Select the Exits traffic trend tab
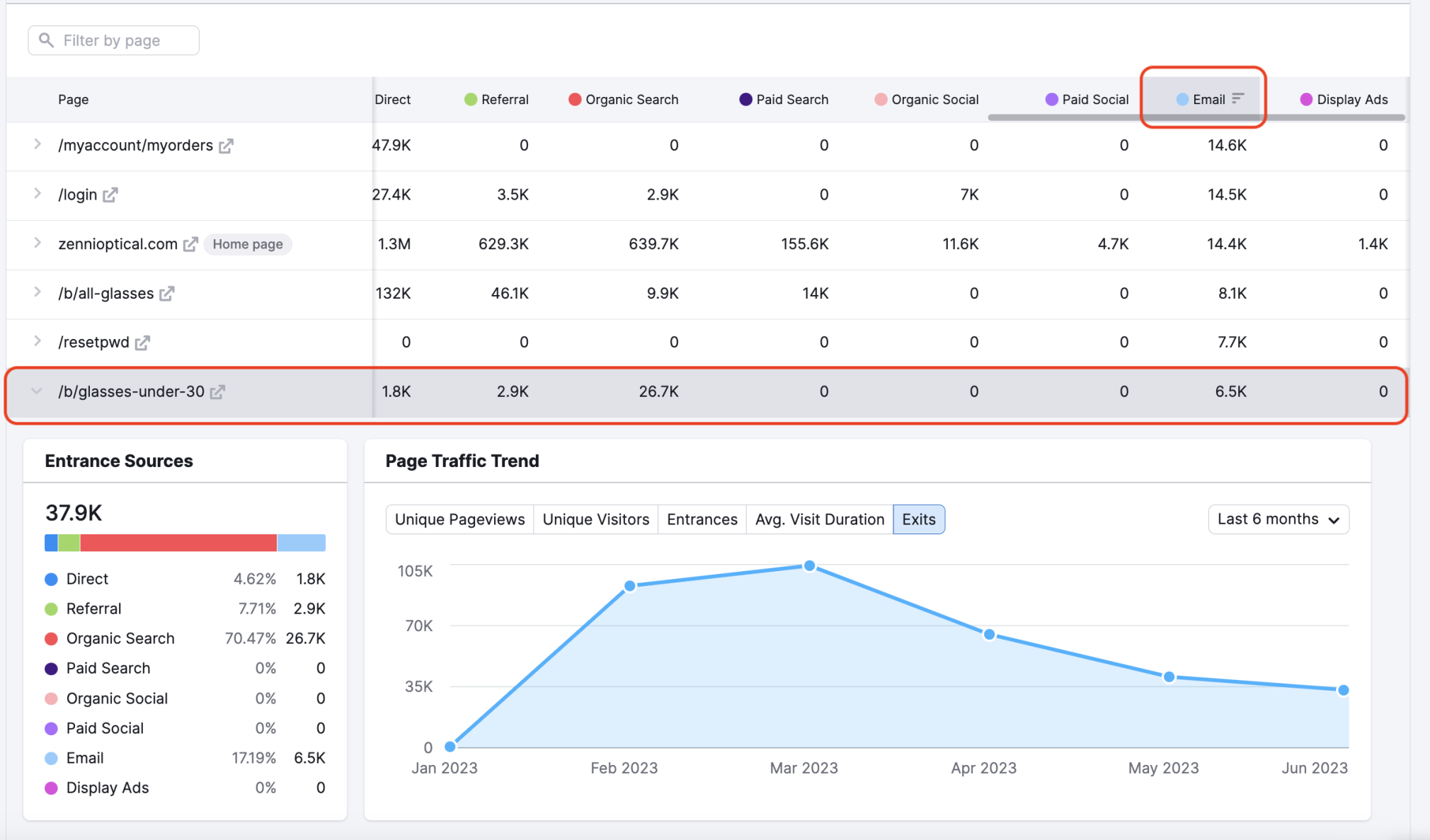Image resolution: width=1430 pixels, height=840 pixels. (917, 518)
